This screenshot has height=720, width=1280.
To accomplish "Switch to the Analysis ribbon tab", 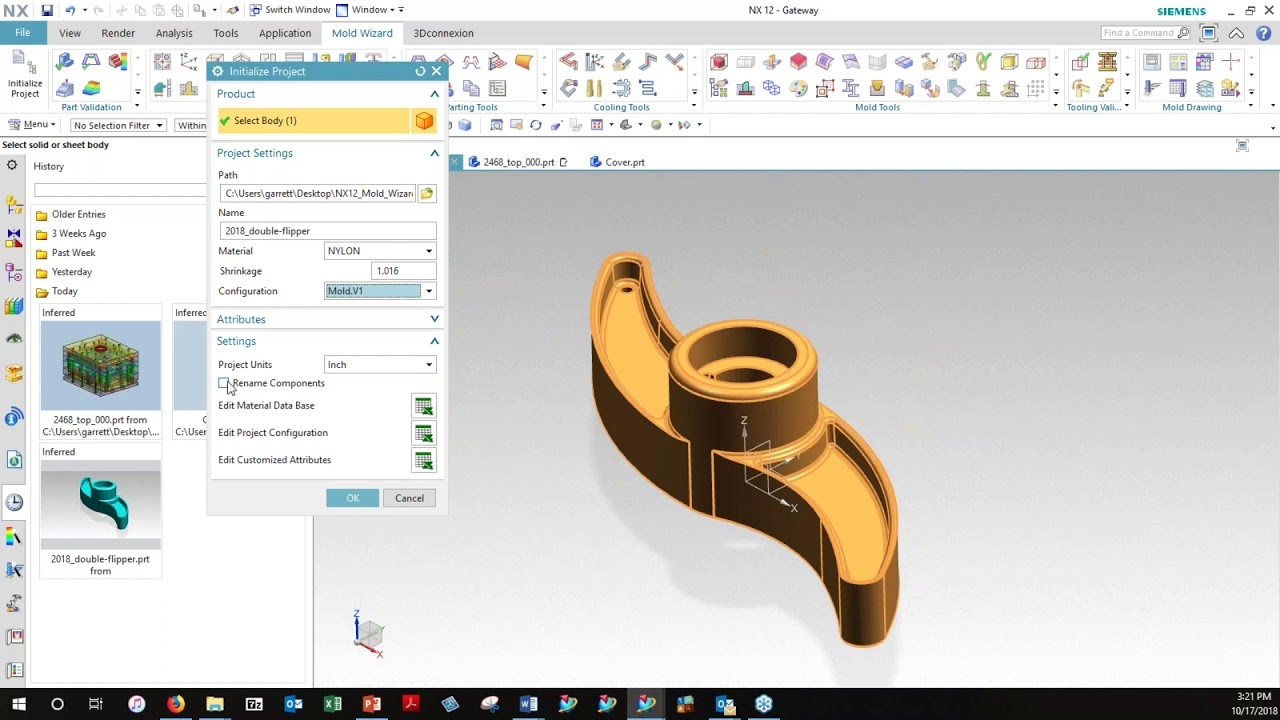I will coord(174,33).
